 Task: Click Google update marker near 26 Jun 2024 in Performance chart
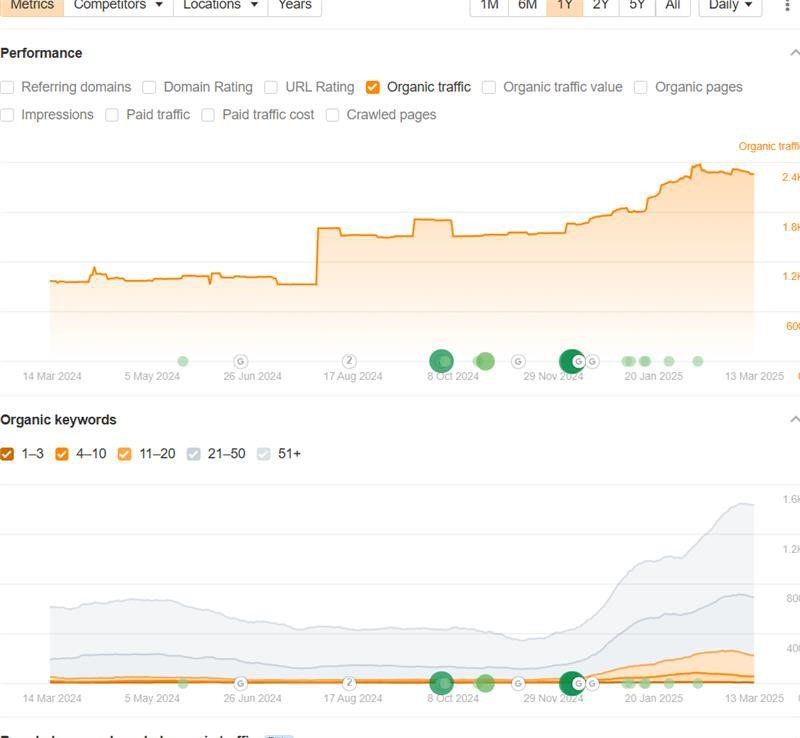[x=240, y=361]
